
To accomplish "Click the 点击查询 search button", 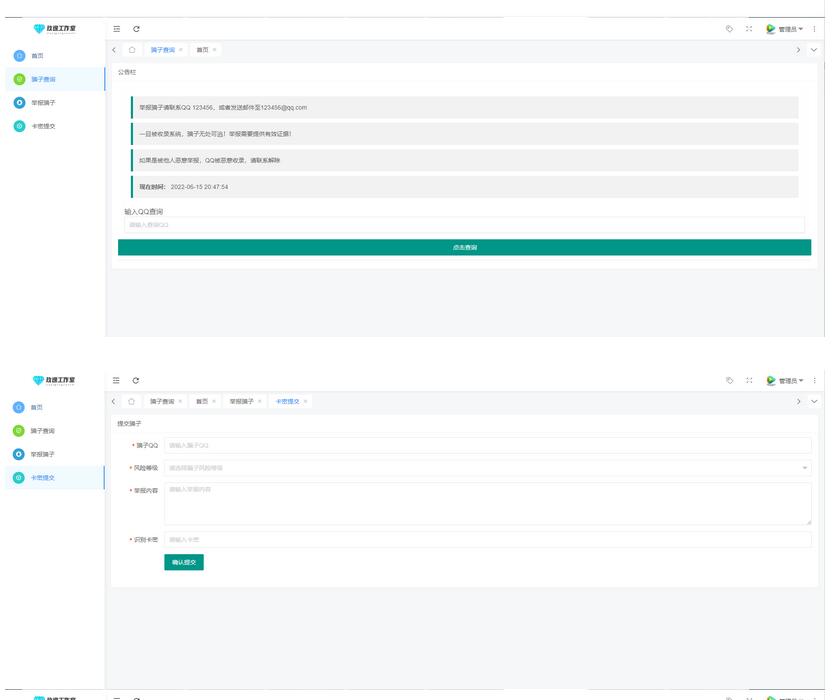I will click(x=464, y=247).
